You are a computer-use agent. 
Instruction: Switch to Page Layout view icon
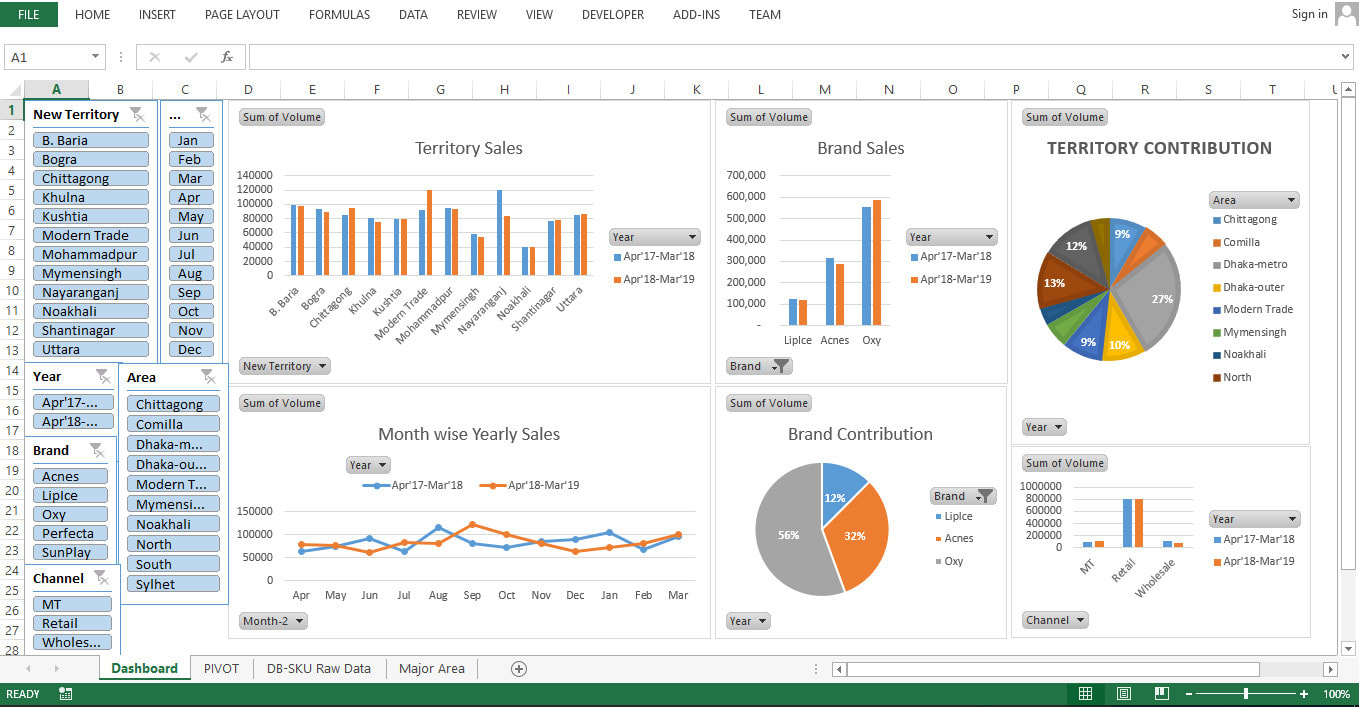tap(1123, 694)
